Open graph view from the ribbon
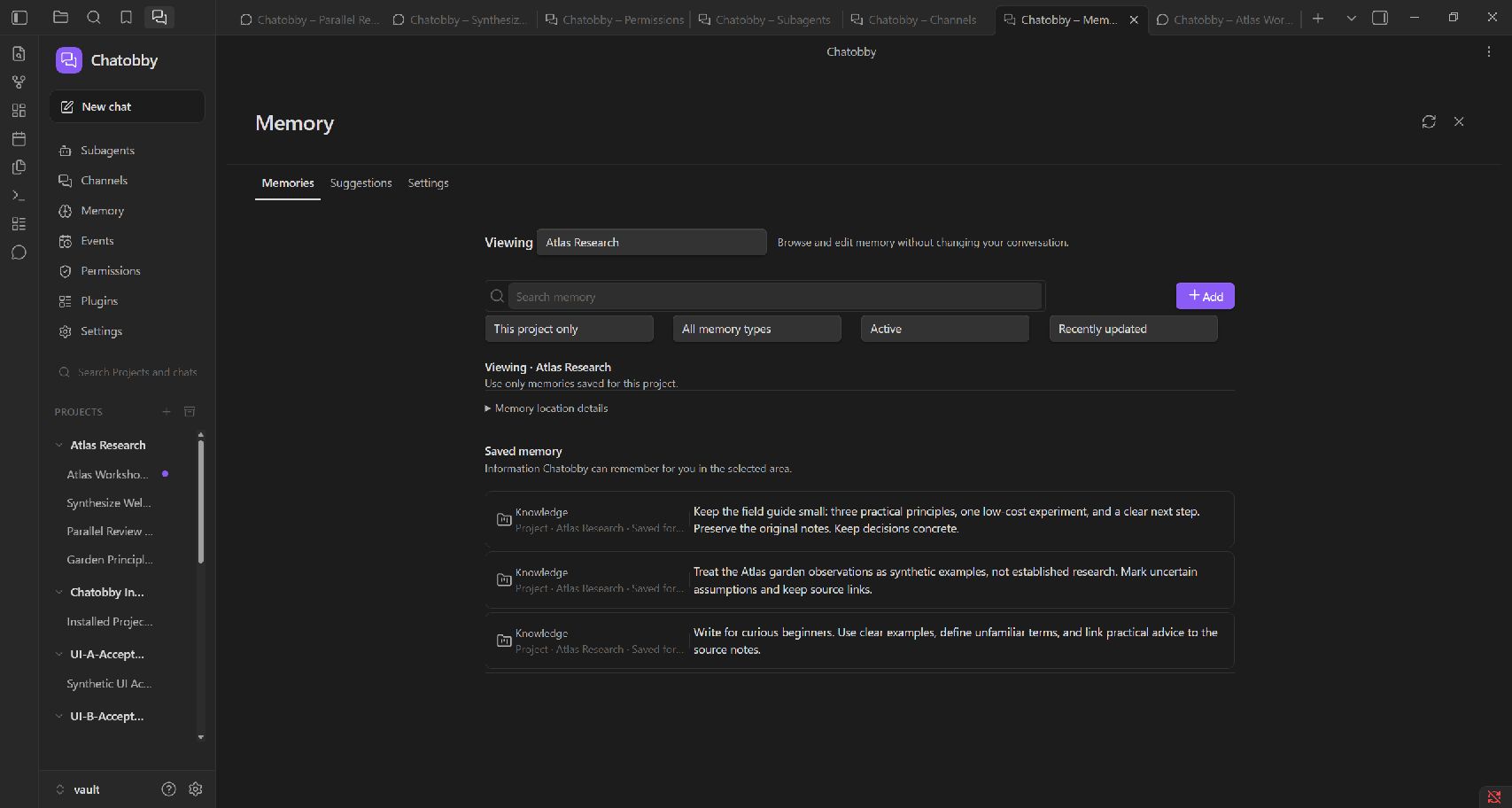The image size is (1512, 808). [x=19, y=82]
